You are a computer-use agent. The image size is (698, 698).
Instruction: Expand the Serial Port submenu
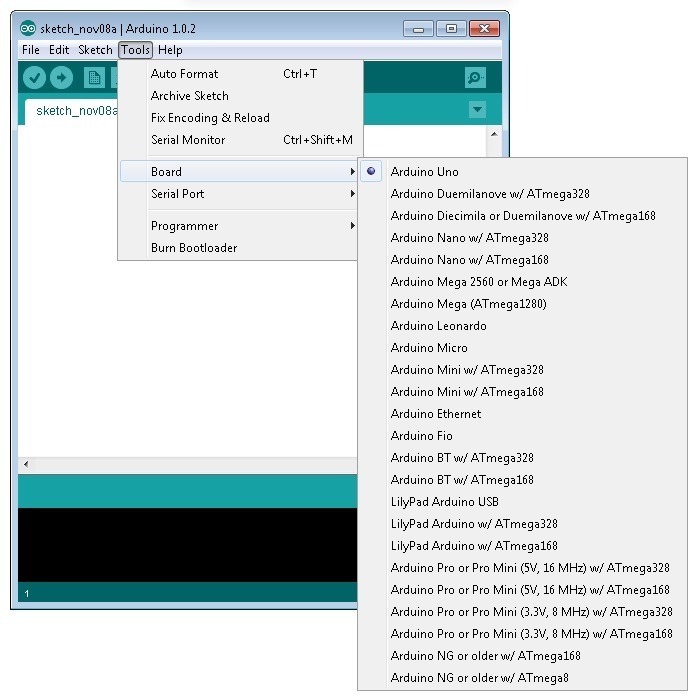[239, 194]
